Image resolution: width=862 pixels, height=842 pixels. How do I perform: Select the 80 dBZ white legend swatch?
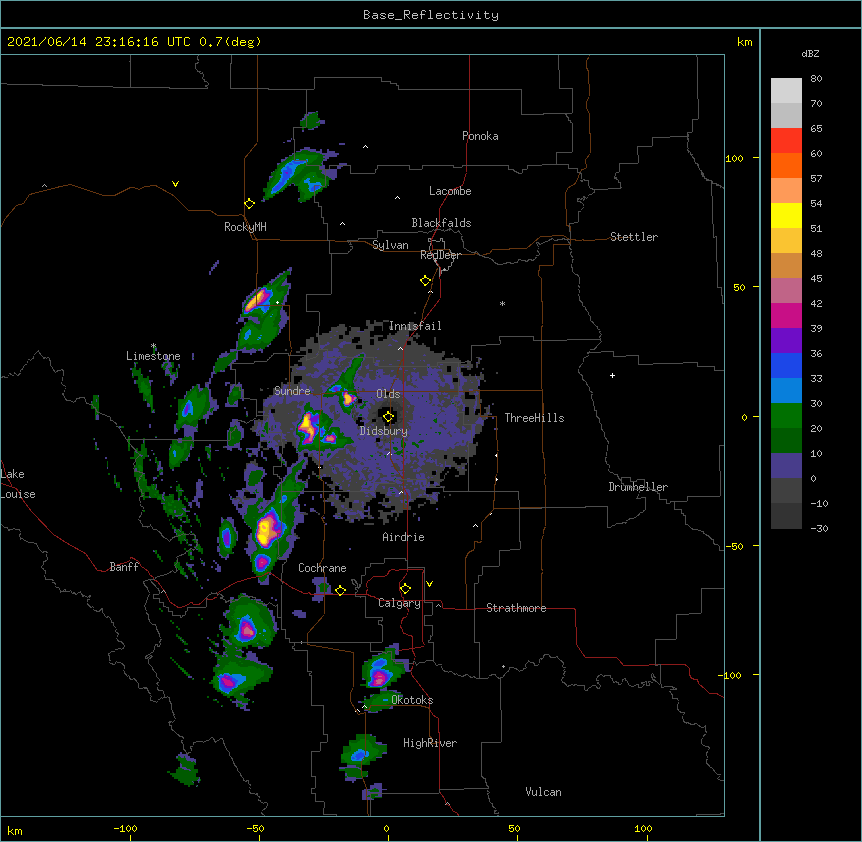786,91
